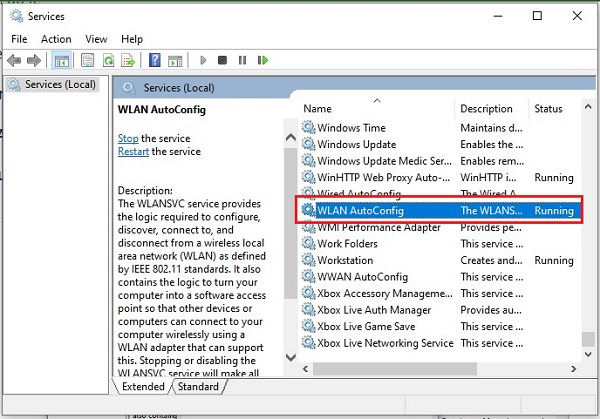This screenshot has height=419, width=600.
Task: Click services list scroll down arrow
Action: tap(588, 354)
